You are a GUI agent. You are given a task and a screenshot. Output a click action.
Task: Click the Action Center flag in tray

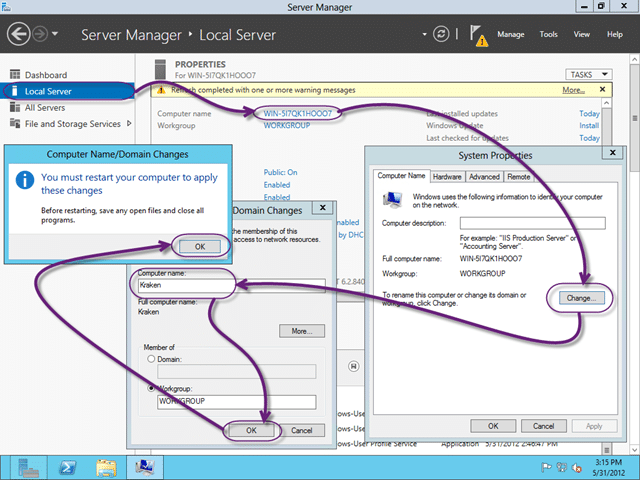(545, 467)
